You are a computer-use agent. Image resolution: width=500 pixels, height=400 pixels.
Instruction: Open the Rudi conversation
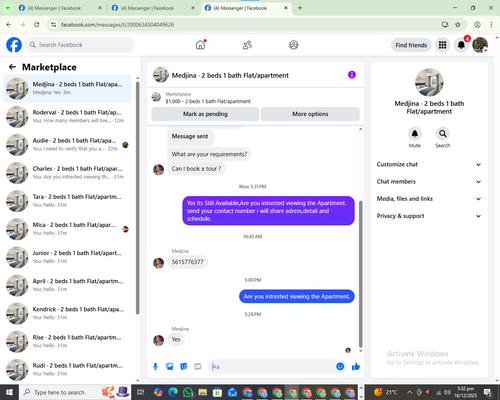pos(67,370)
